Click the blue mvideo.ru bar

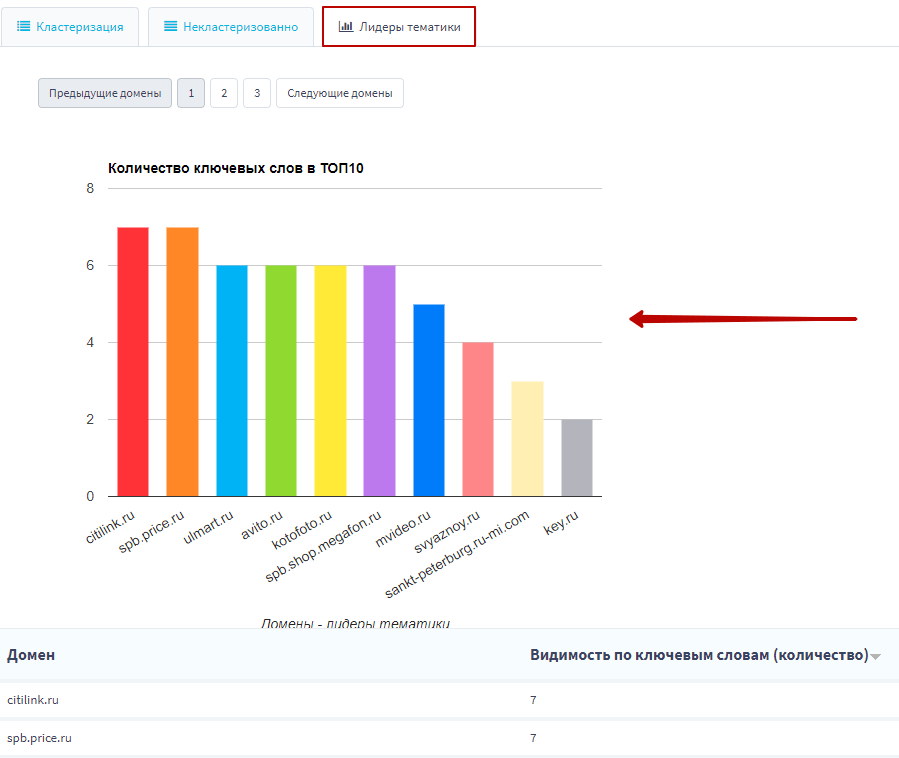pos(429,400)
